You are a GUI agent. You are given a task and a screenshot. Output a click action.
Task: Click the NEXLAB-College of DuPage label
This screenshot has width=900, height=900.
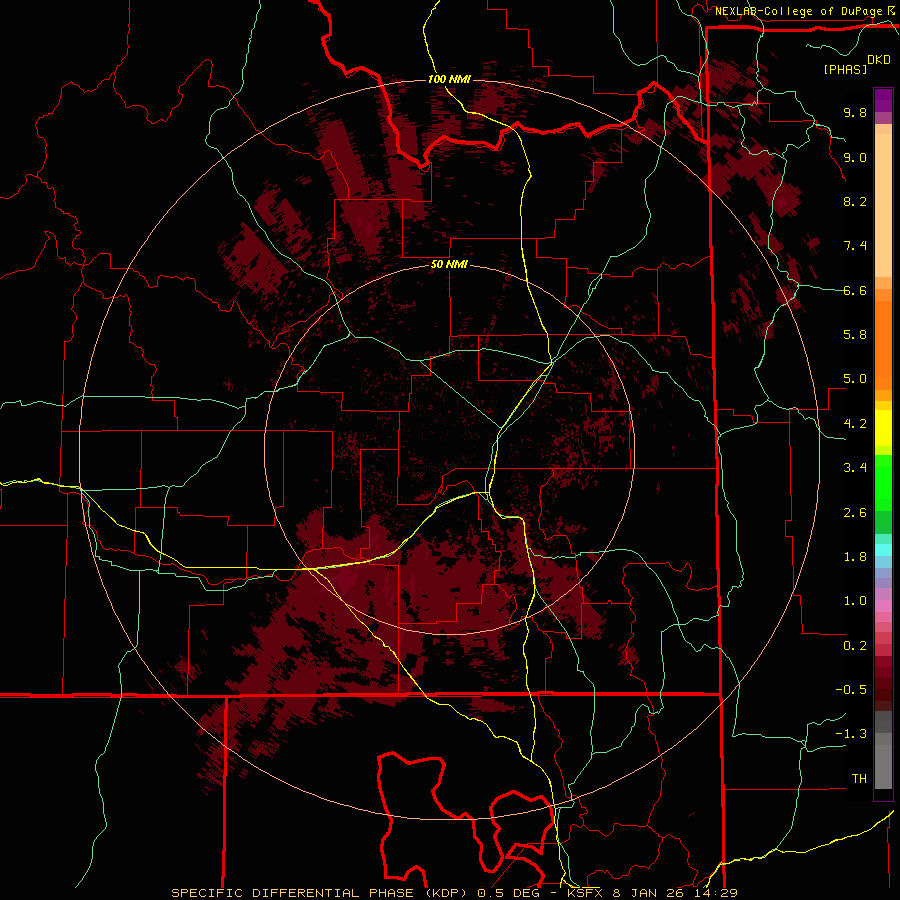(x=798, y=11)
